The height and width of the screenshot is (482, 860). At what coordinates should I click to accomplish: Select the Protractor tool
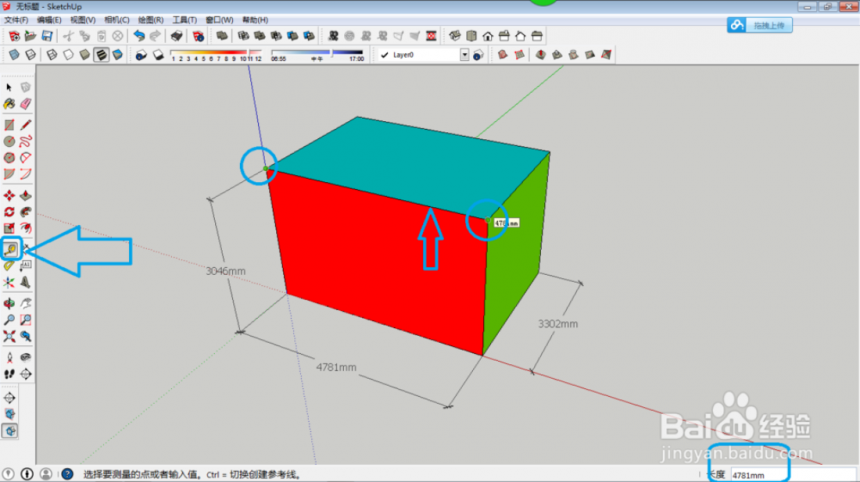pyautogui.click(x=9, y=266)
